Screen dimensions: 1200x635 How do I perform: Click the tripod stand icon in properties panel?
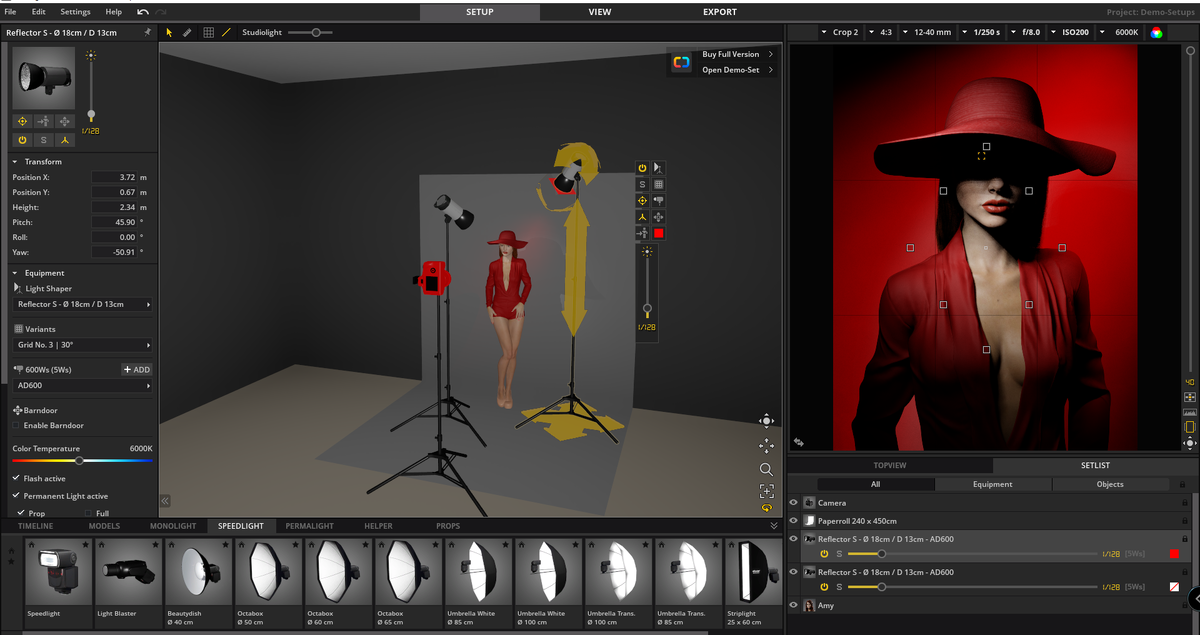[65, 140]
